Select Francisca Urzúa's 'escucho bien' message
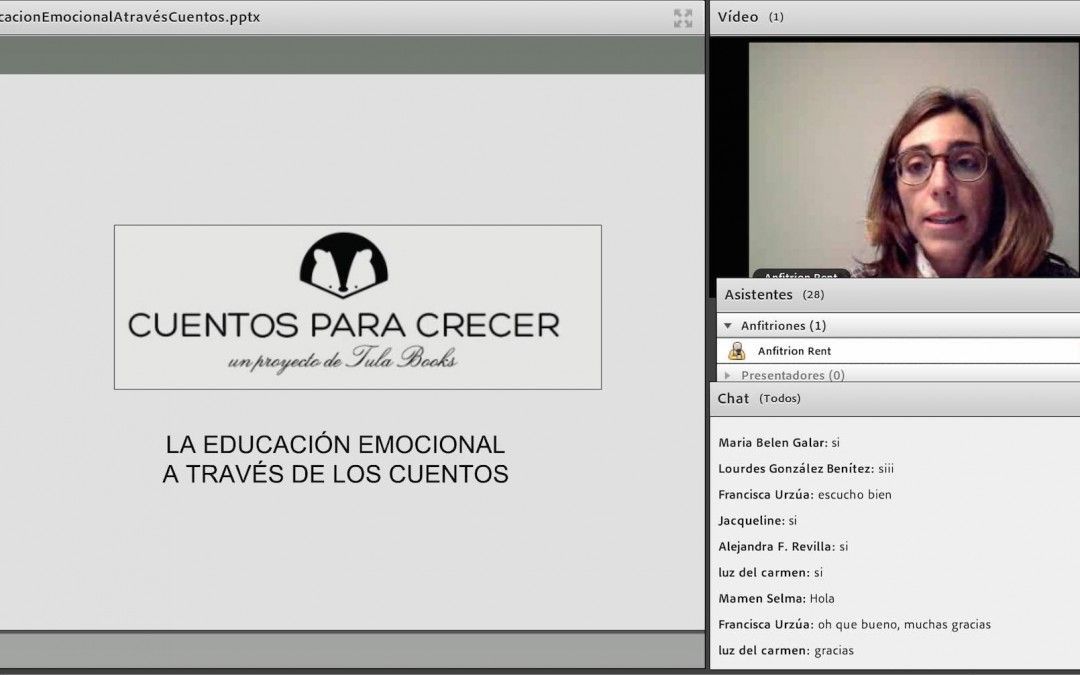Viewport: 1080px width, 675px height. [x=804, y=495]
